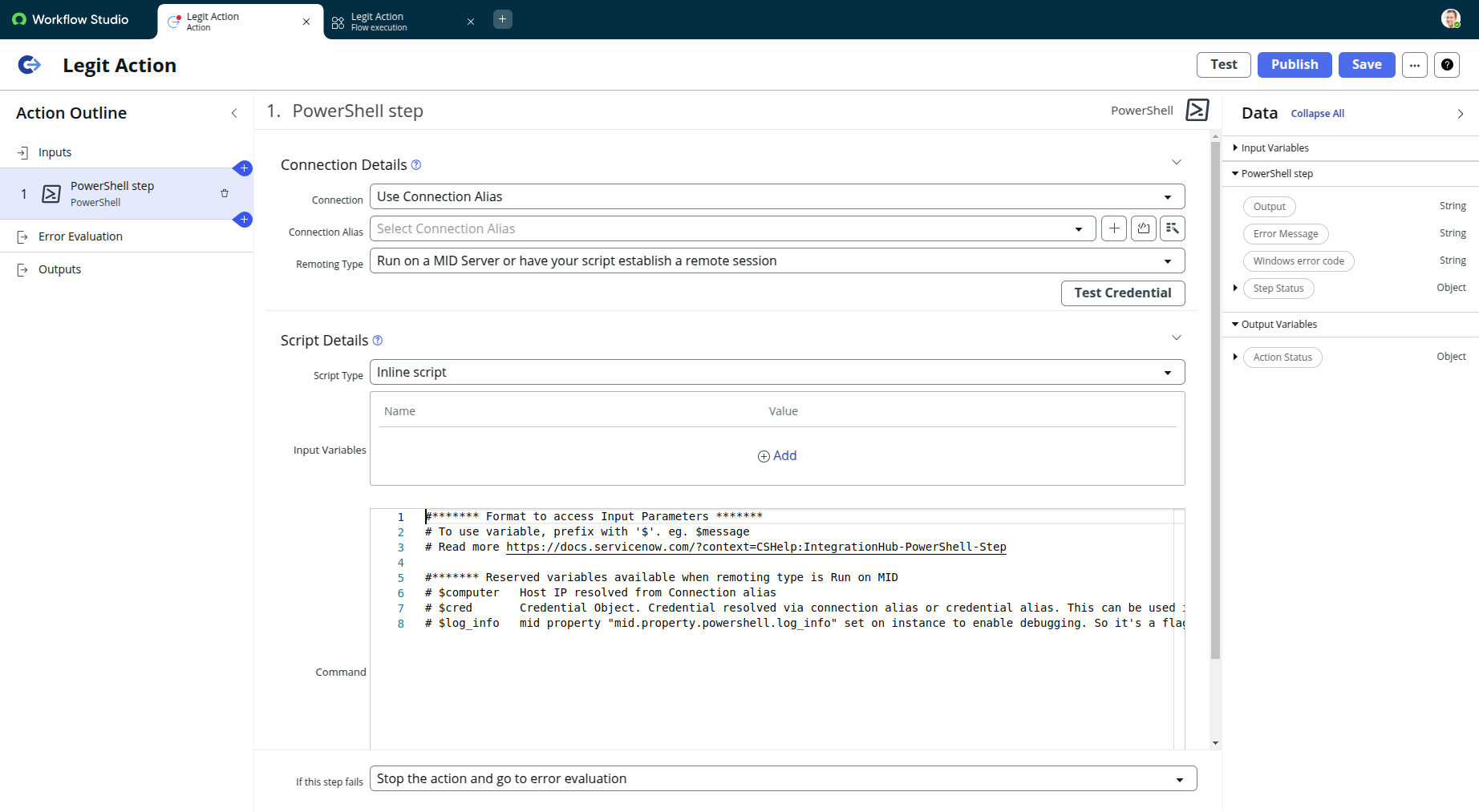Click the back arrow beside Legit Action title
1479x812 pixels.
click(29, 65)
